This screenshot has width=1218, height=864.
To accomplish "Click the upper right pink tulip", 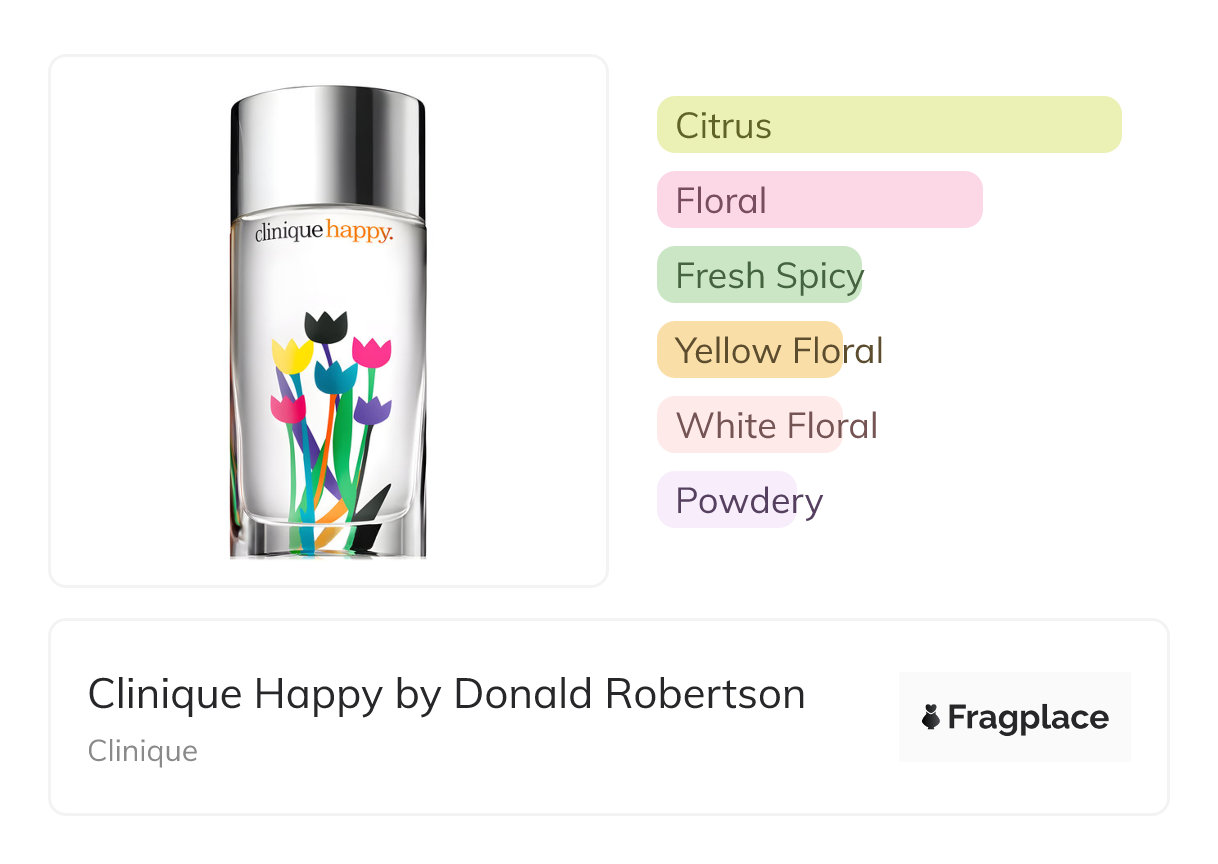I will [x=372, y=352].
